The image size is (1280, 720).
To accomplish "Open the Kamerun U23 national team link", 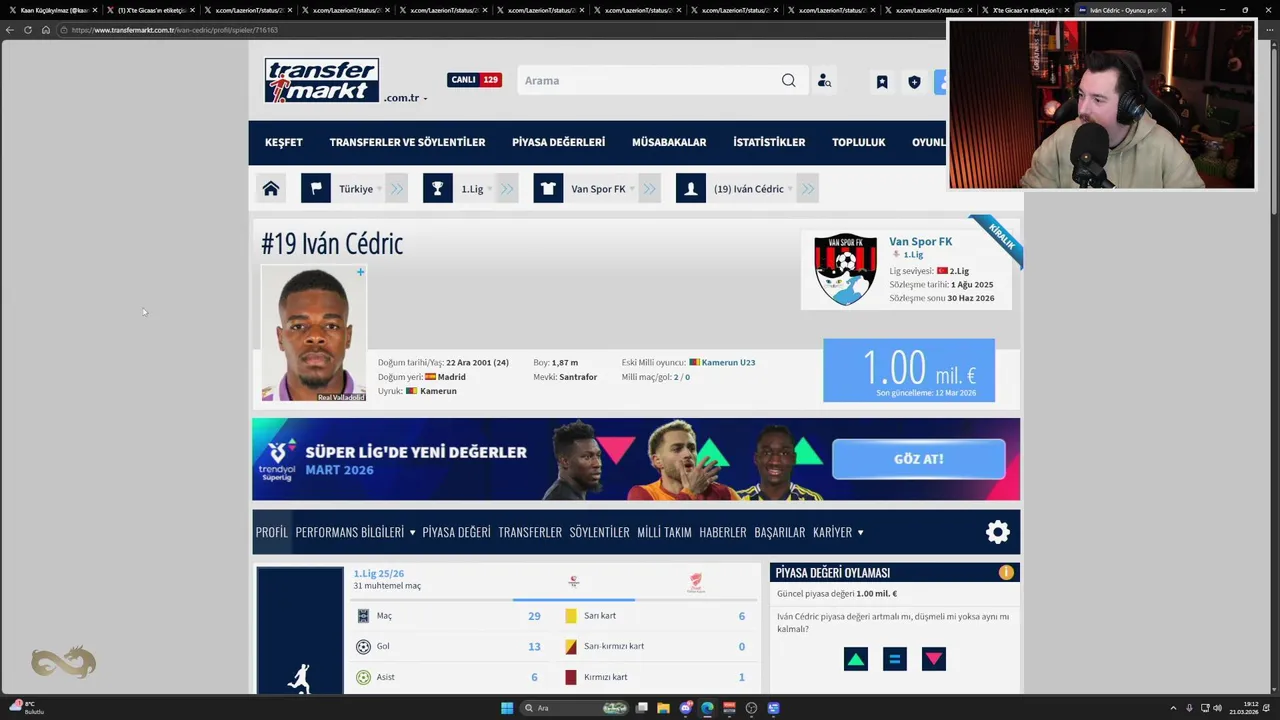I will point(728,362).
